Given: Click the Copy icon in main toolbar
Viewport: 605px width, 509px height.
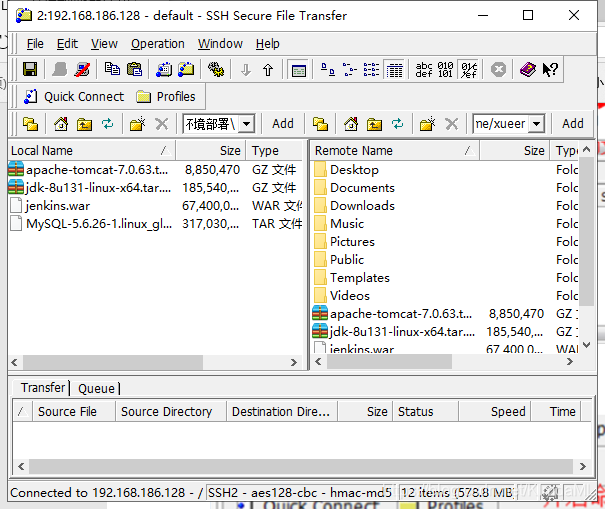Looking at the screenshot, I should (x=112, y=69).
